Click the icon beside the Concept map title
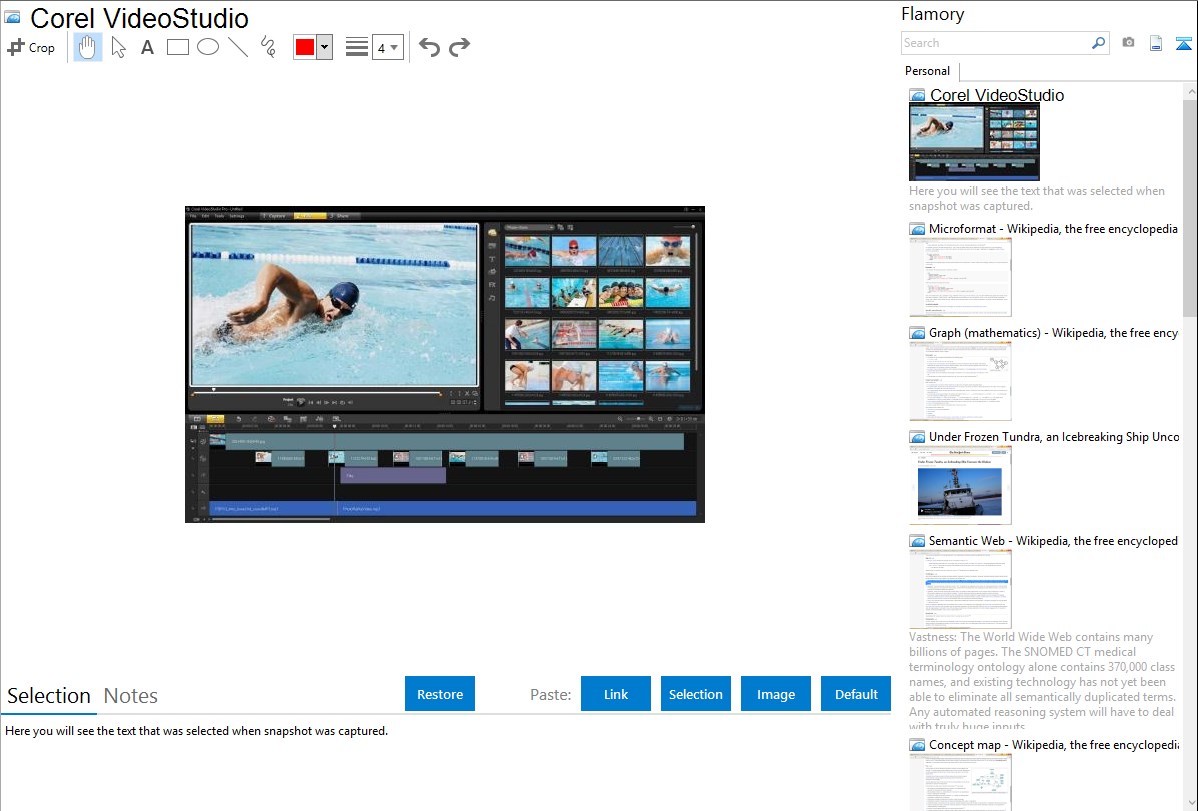 [x=917, y=745]
